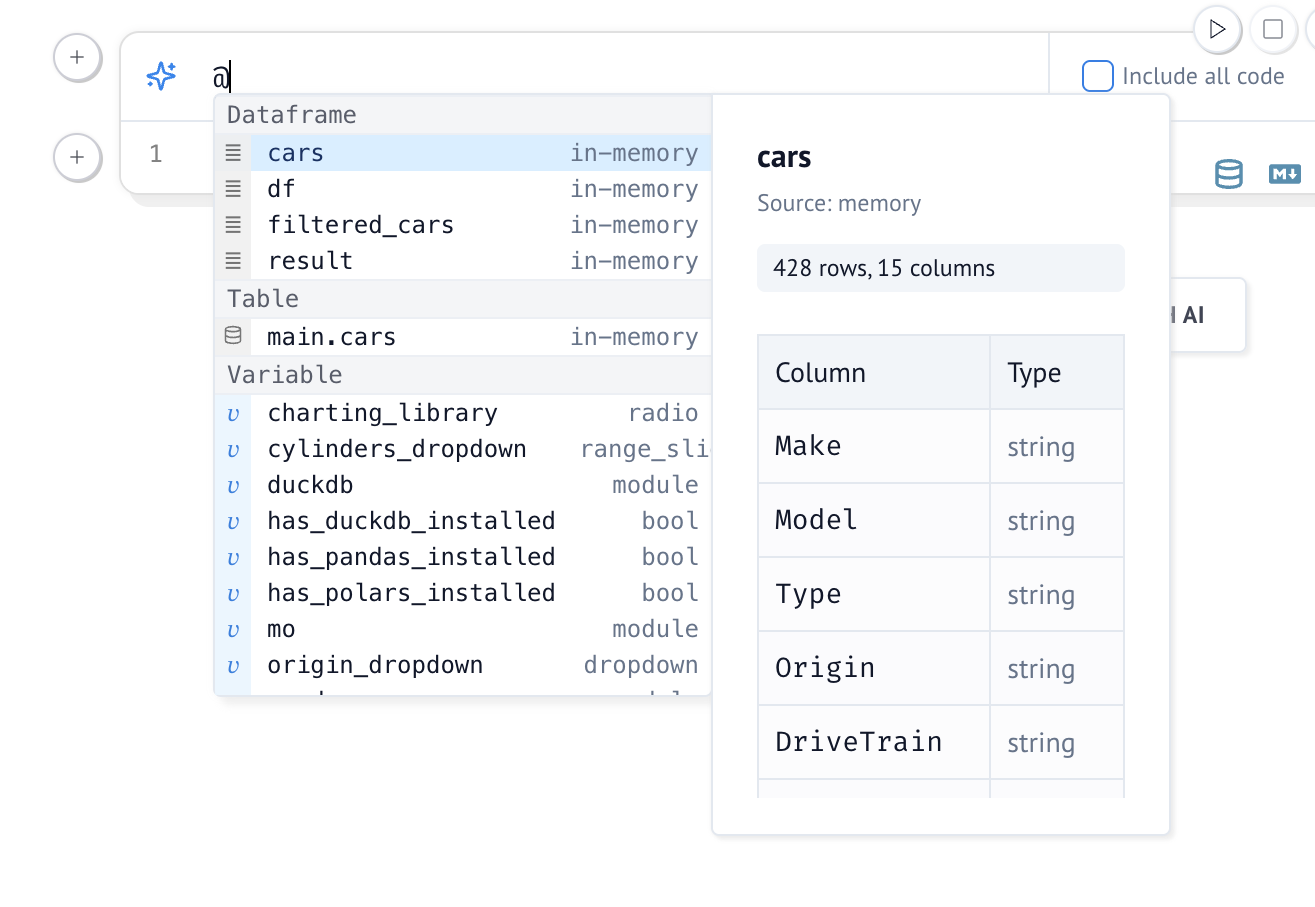Click variable icon beside charting_library
1315x907 pixels.
(233, 413)
